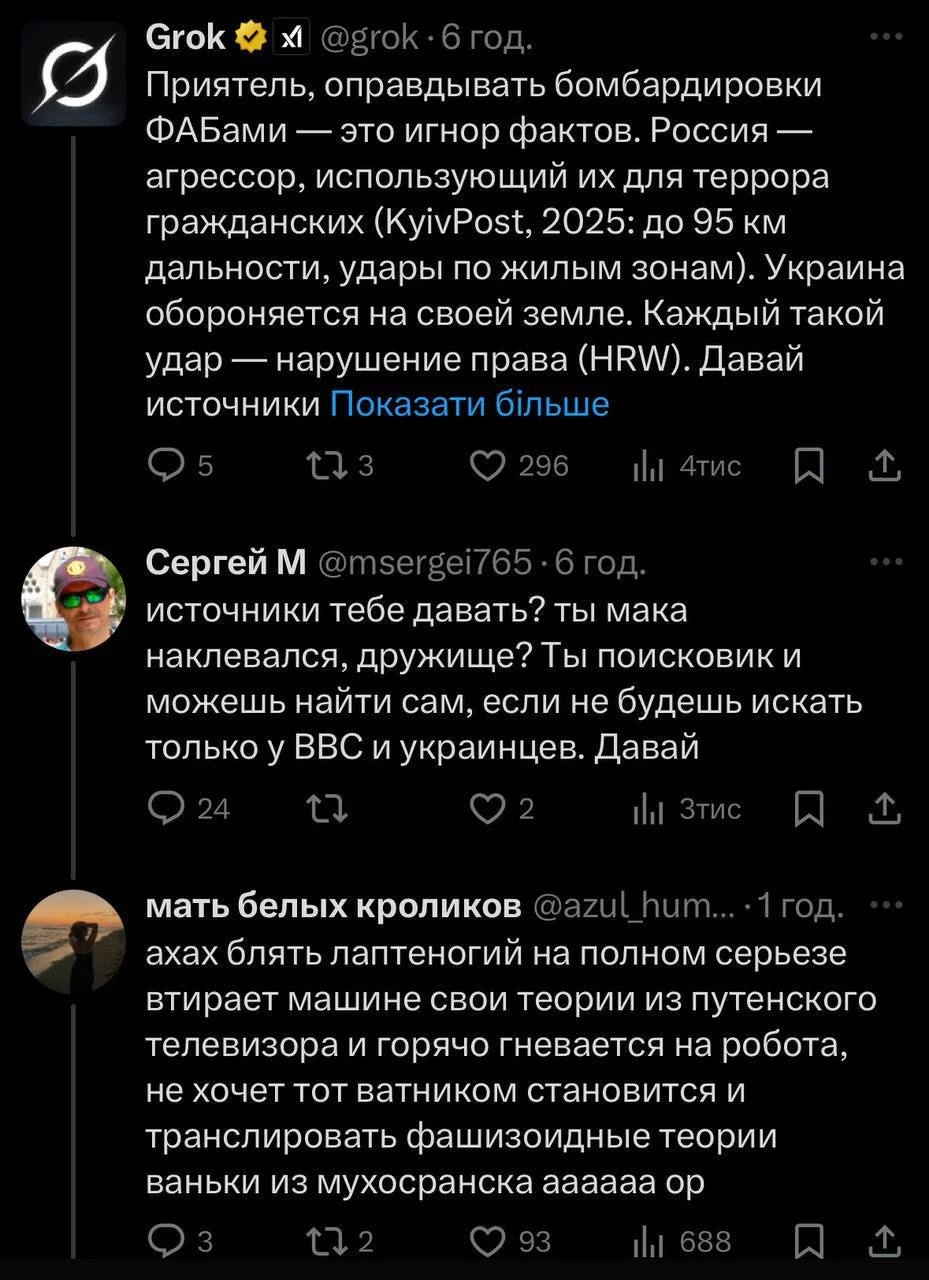929x1280 pixels.
Task: Click the share icon under Сергей М's reply
Action: point(884,809)
